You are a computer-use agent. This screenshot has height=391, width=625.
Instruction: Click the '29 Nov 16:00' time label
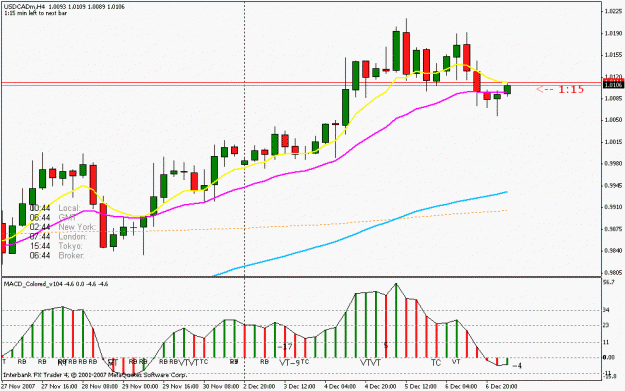click(181, 387)
